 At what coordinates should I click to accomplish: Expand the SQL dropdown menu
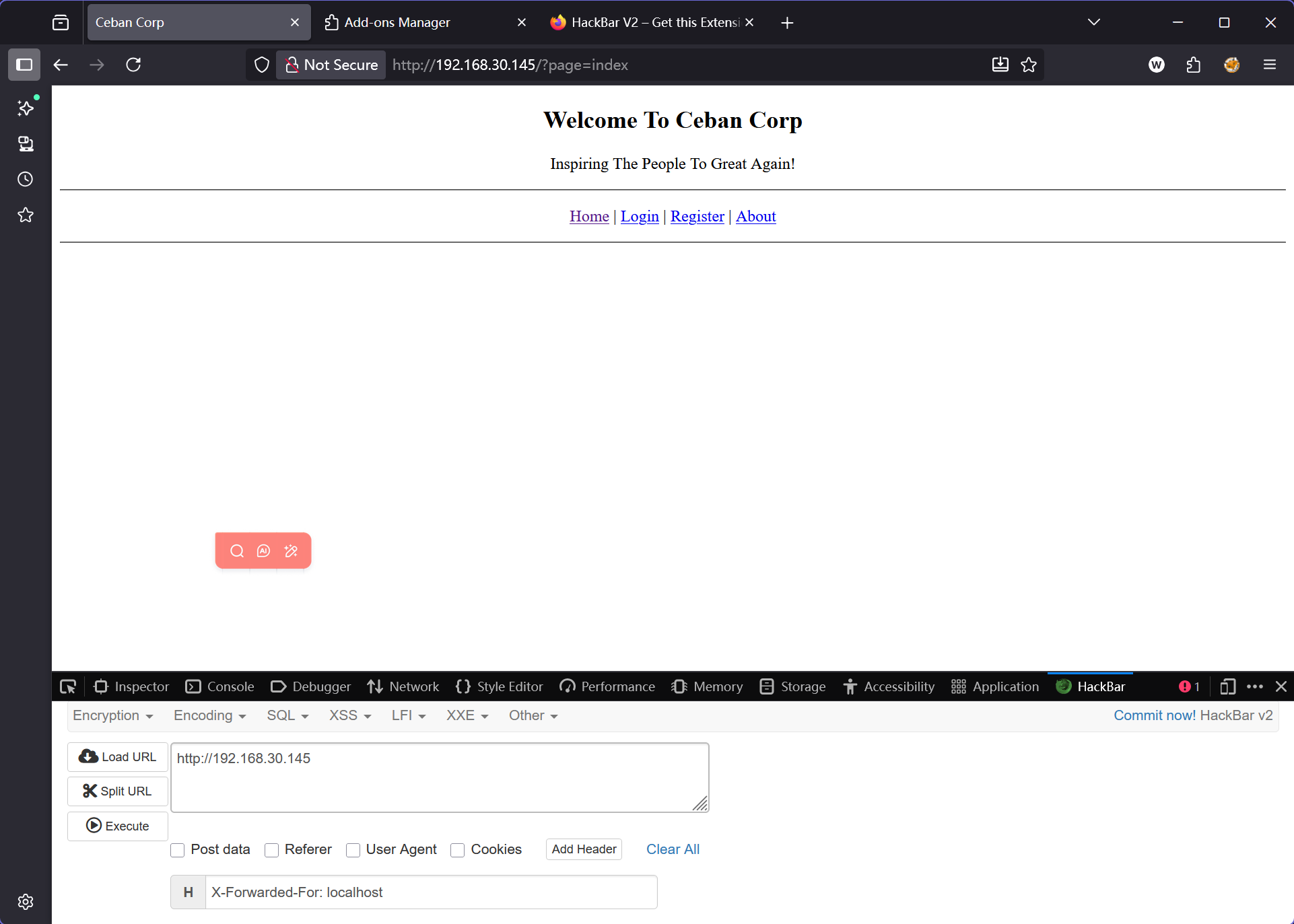pos(287,715)
